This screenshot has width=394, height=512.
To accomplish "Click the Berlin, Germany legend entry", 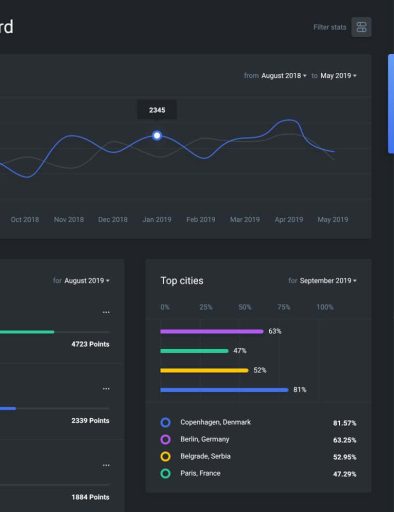I will click(x=205, y=439).
